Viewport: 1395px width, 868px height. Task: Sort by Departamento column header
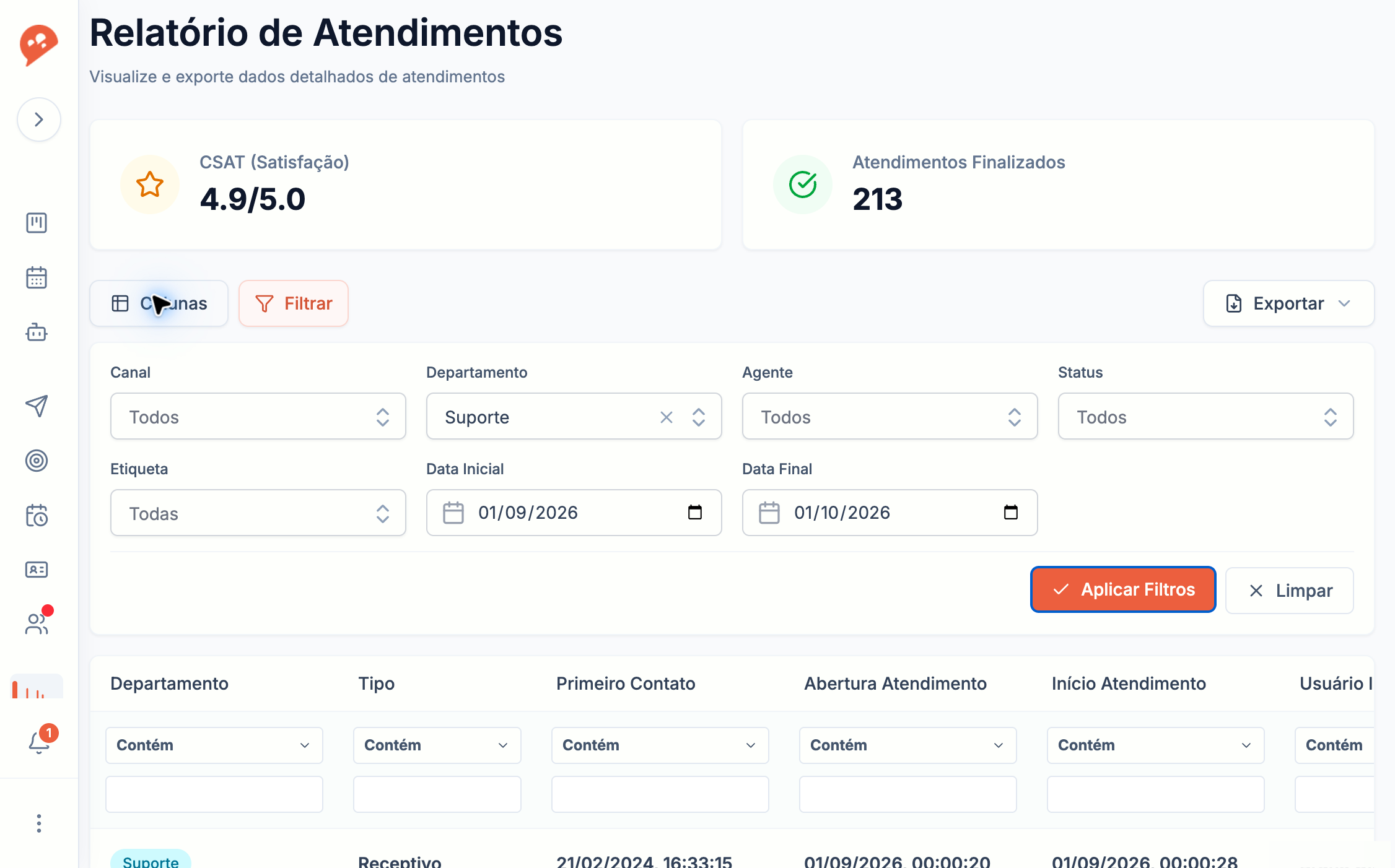click(169, 684)
